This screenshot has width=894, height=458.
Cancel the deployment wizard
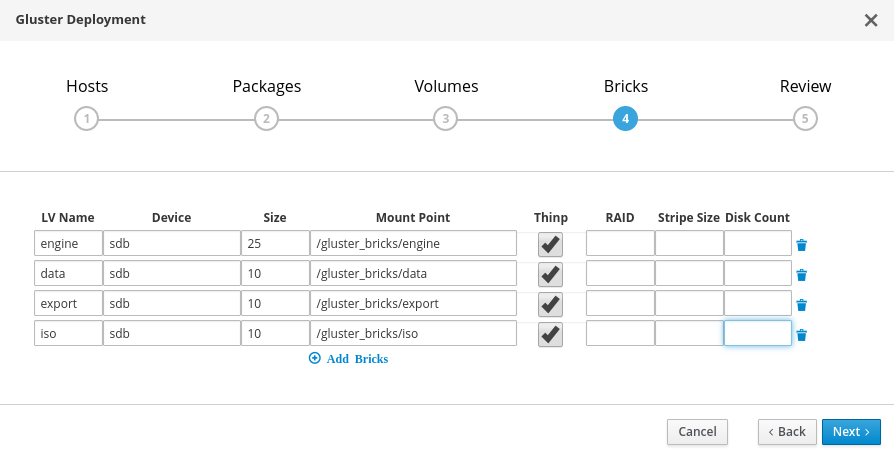pos(697,431)
